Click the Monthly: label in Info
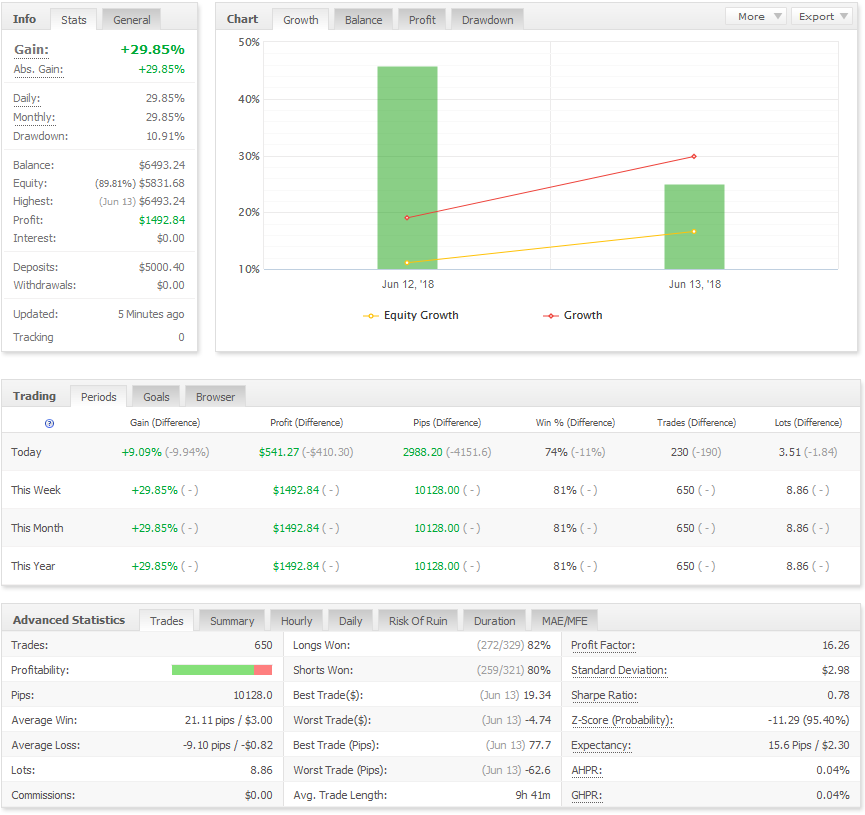 [x=34, y=117]
